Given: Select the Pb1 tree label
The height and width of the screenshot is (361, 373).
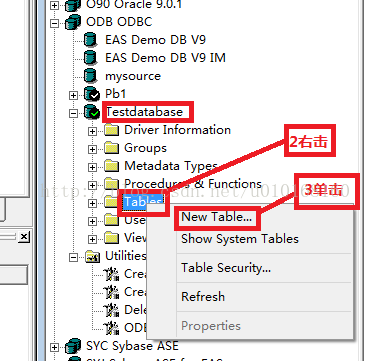Looking at the screenshot, I should tap(116, 94).
